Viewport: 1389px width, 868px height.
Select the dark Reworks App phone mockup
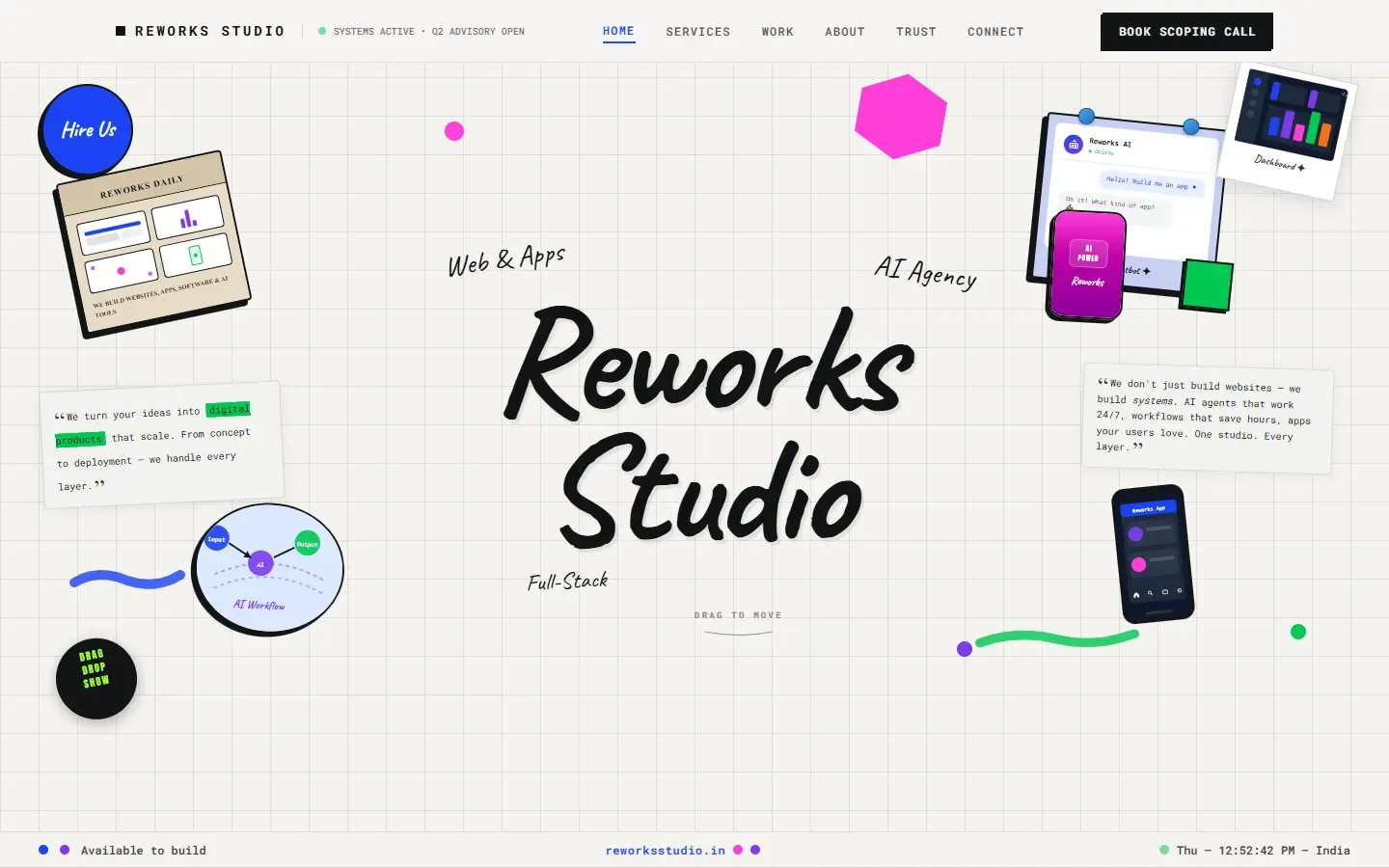(1153, 554)
